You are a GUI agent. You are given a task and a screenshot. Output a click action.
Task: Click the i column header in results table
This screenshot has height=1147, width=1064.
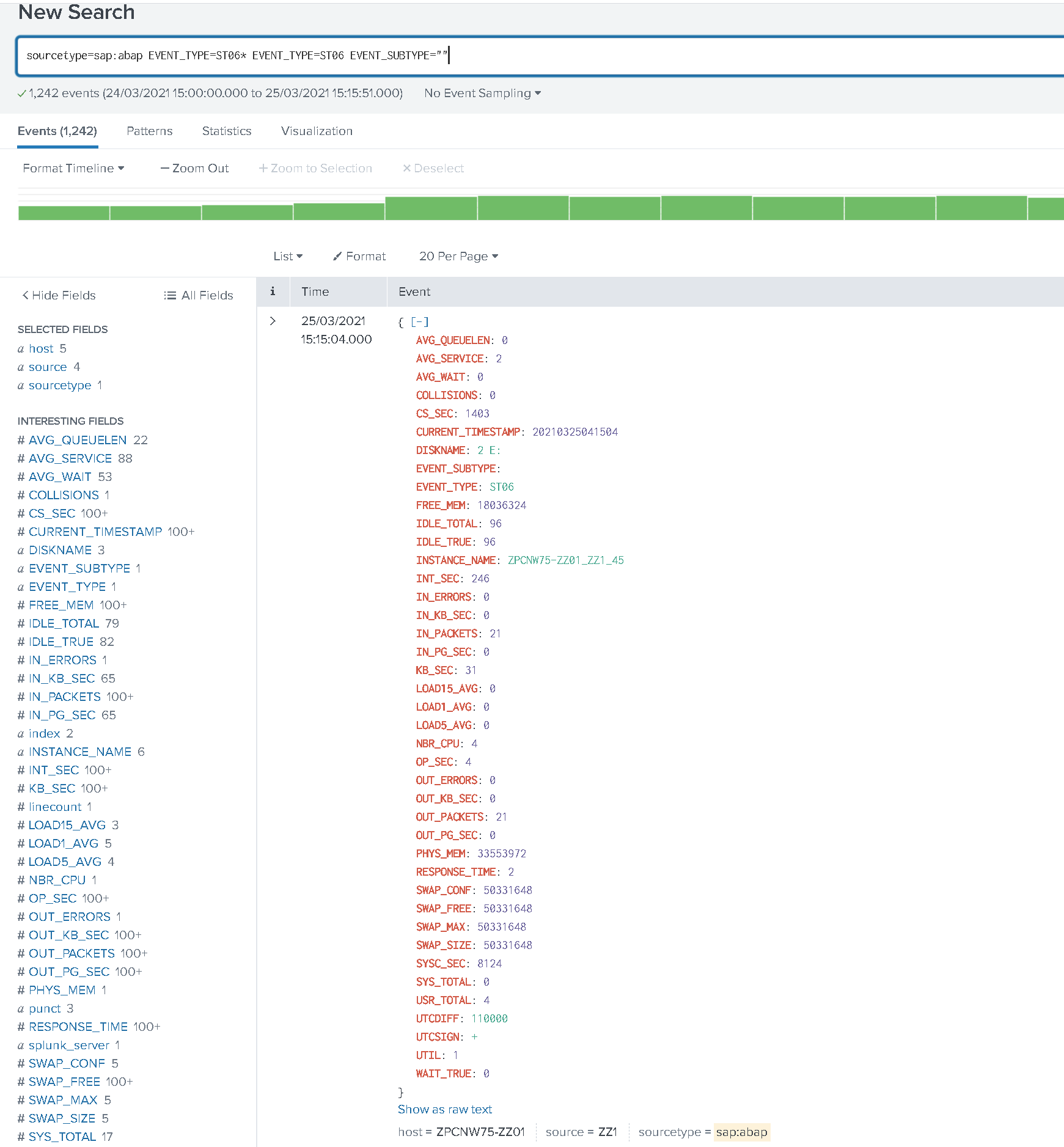click(x=273, y=291)
